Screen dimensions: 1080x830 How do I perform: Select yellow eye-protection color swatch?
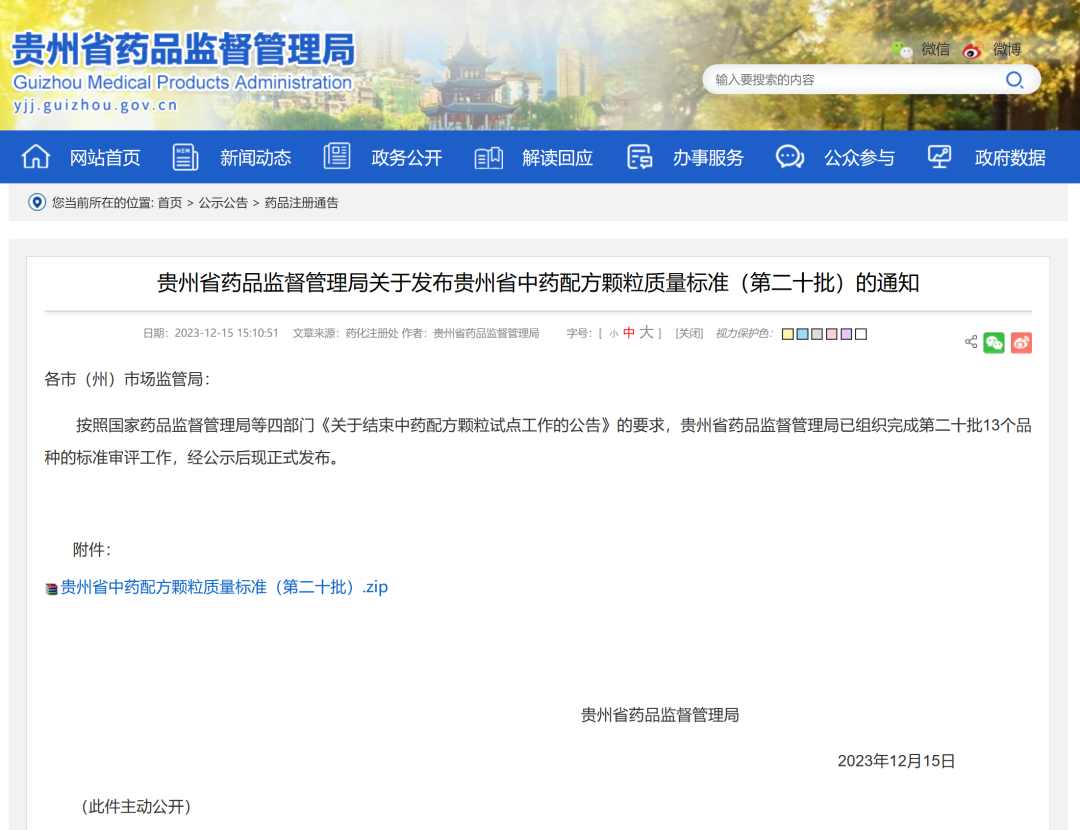788,334
